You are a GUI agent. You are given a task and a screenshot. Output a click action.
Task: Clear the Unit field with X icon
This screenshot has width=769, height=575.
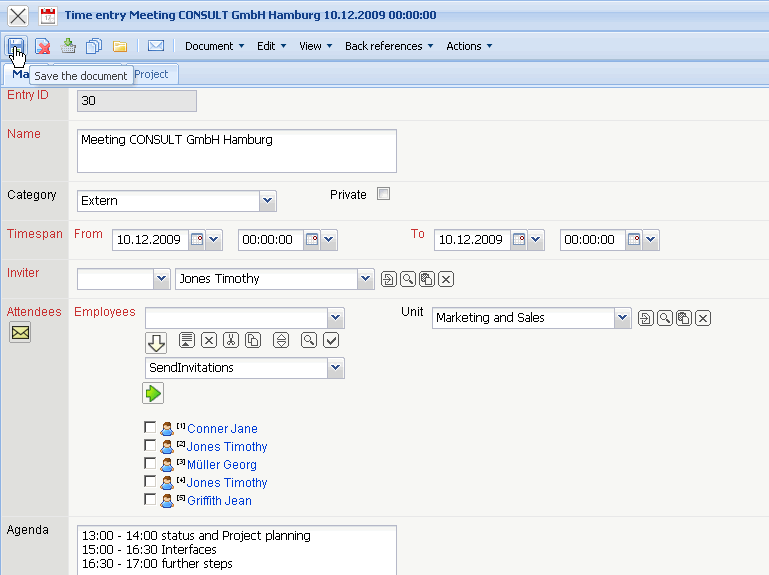703,318
